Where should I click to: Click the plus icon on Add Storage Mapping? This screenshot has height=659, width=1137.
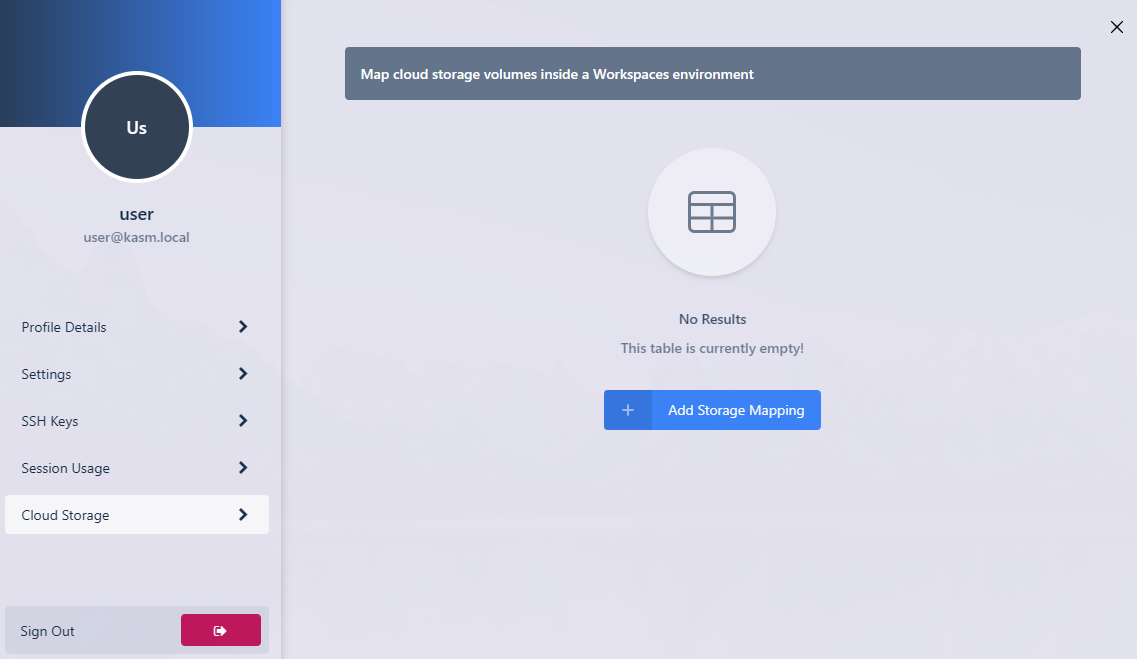628,410
